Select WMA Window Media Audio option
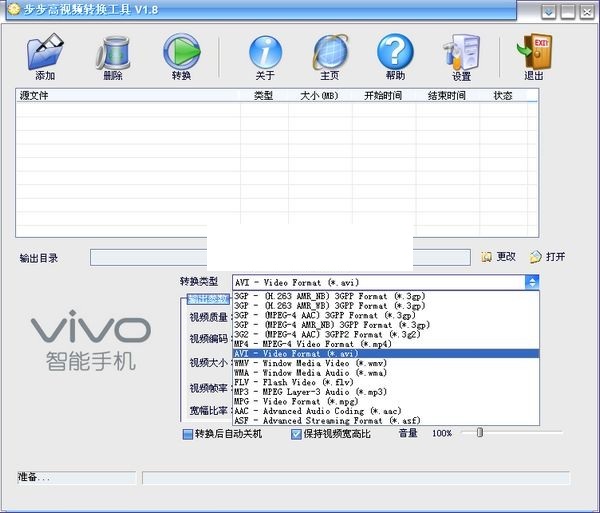The image size is (600, 513). [x=386, y=373]
